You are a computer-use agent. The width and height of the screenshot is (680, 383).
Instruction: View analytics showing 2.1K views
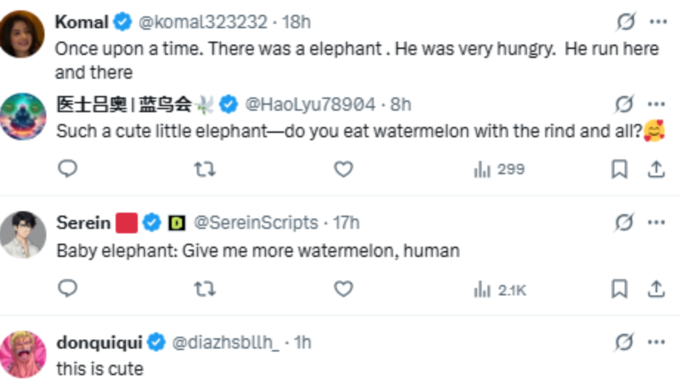coord(500,289)
